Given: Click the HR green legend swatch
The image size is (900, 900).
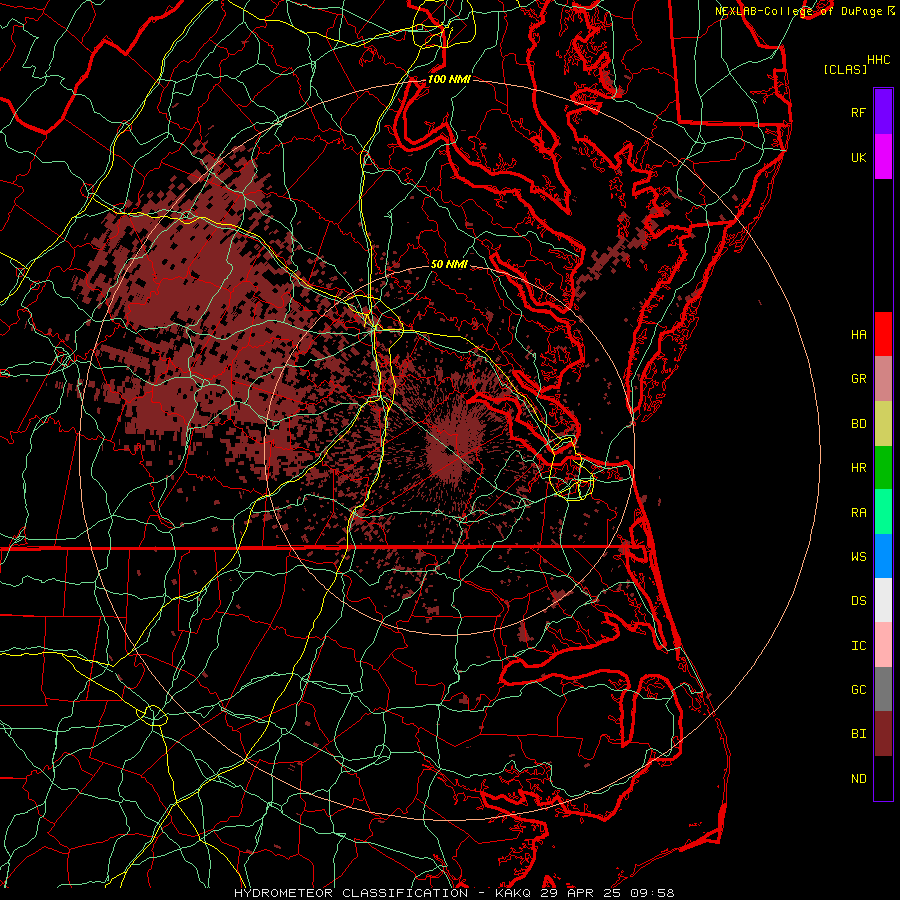Looking at the screenshot, I should coord(883,468).
